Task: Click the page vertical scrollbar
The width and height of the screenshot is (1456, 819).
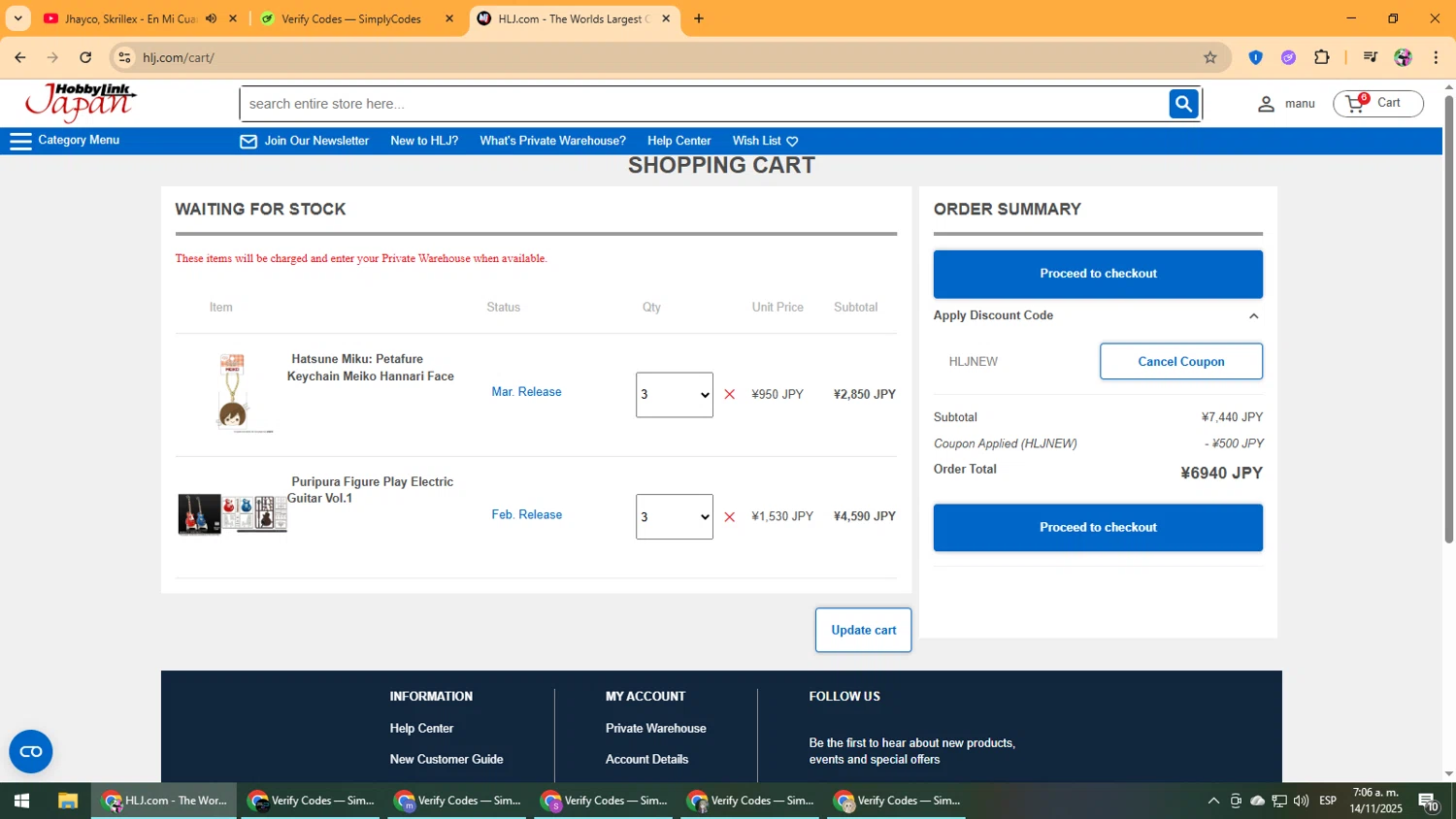Action: 1448,318
